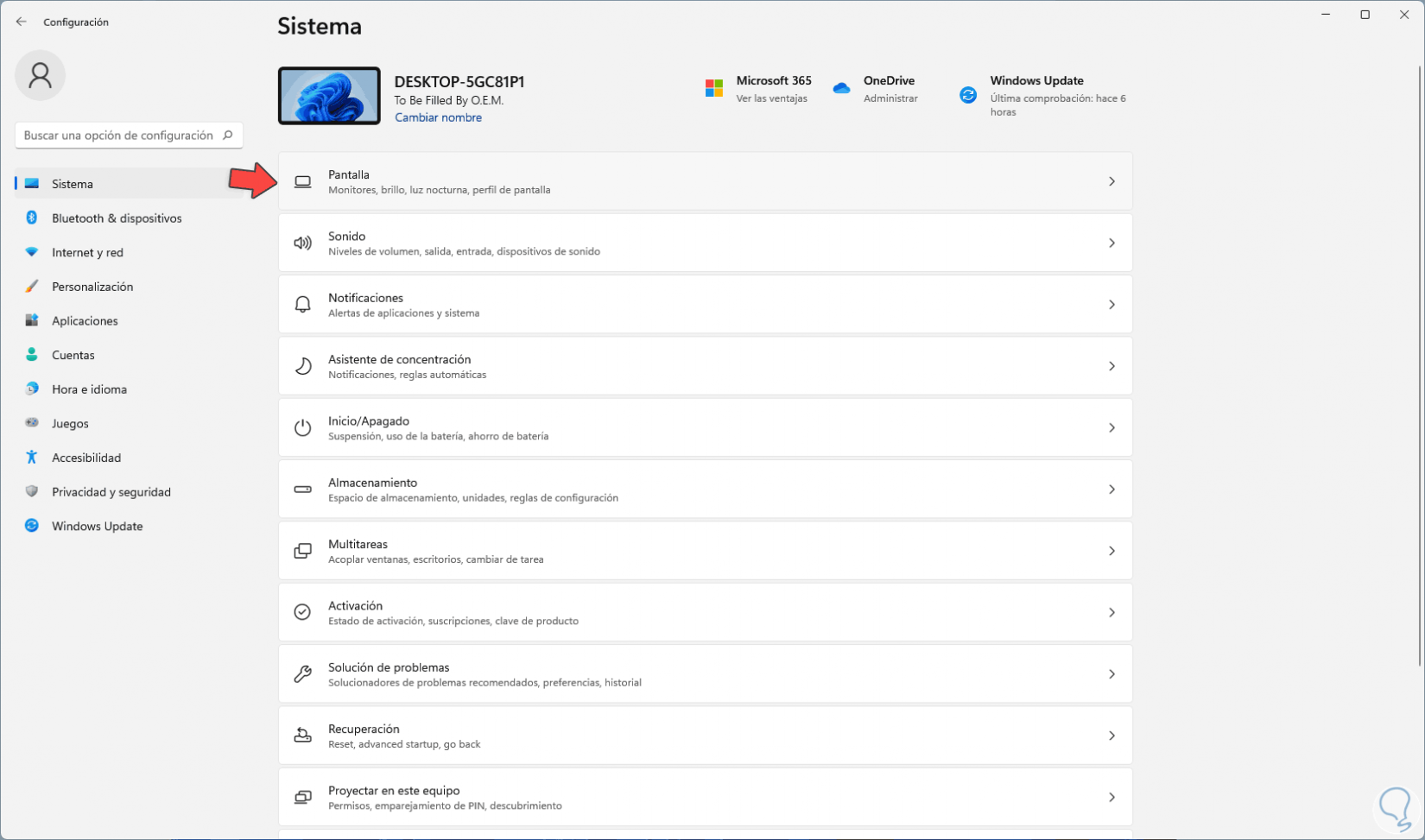Expand the Recuperación chevron arrow
The width and height of the screenshot is (1425, 840).
click(1111, 736)
